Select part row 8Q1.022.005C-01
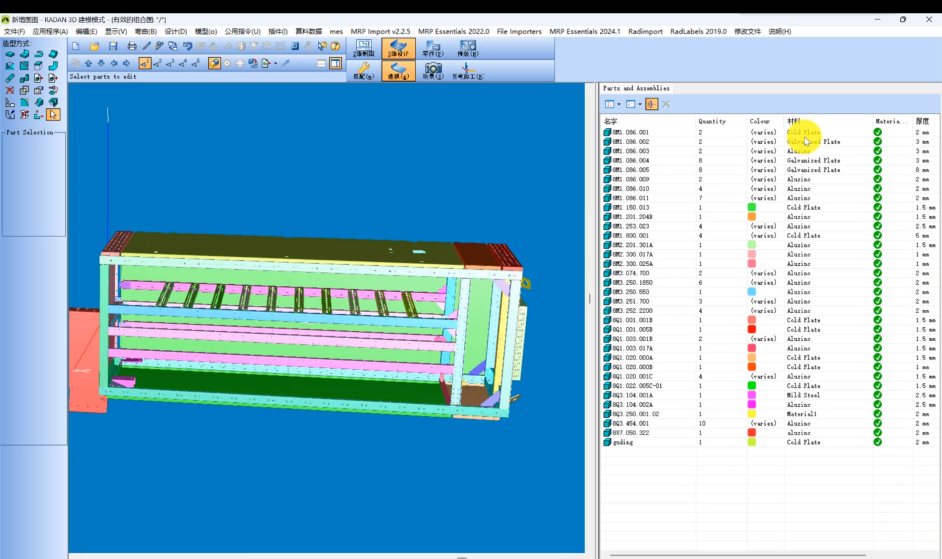942x559 pixels. click(769, 386)
